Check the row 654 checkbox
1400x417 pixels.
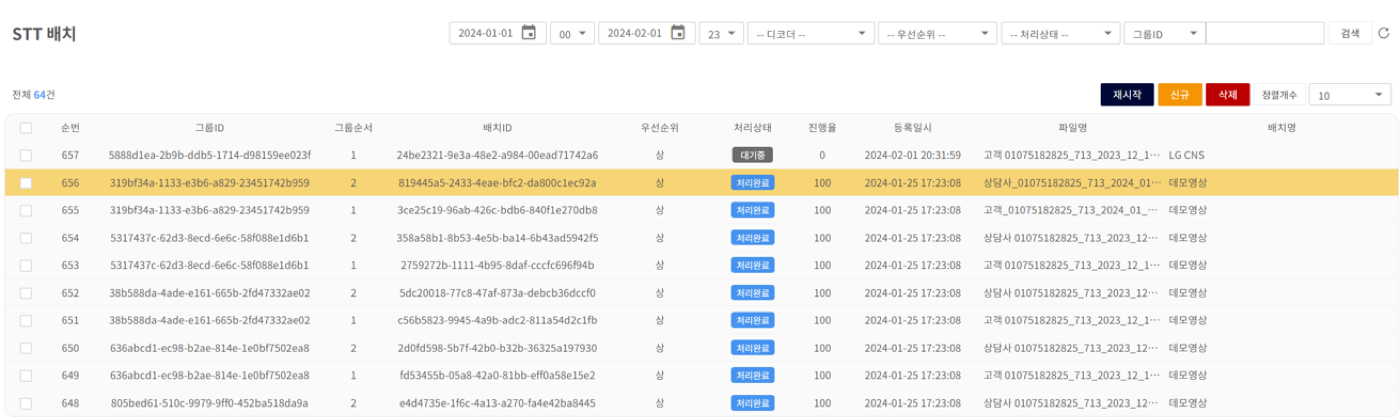(x=26, y=238)
